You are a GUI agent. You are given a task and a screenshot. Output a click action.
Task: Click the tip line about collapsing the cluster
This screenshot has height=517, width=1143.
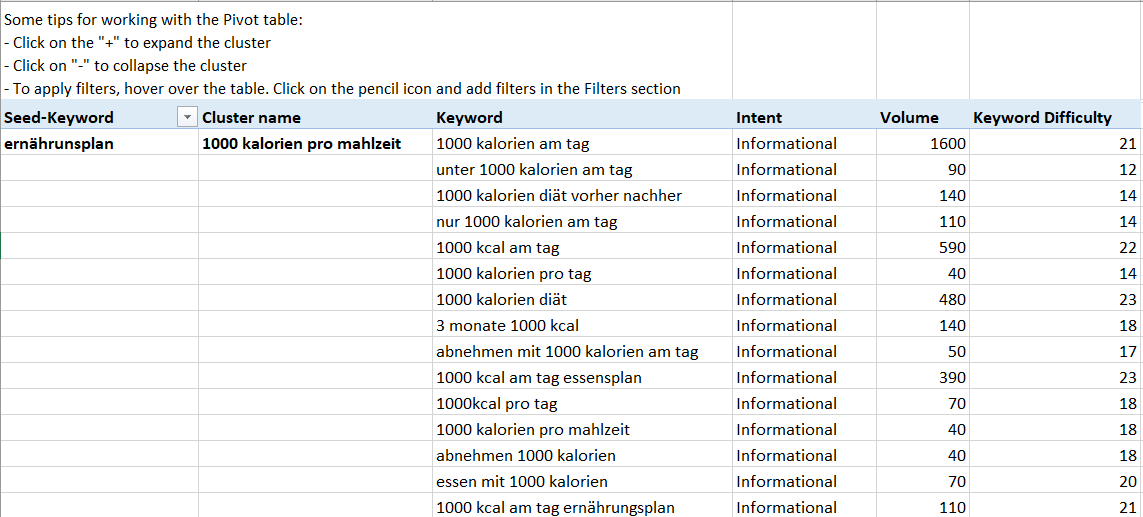point(125,66)
